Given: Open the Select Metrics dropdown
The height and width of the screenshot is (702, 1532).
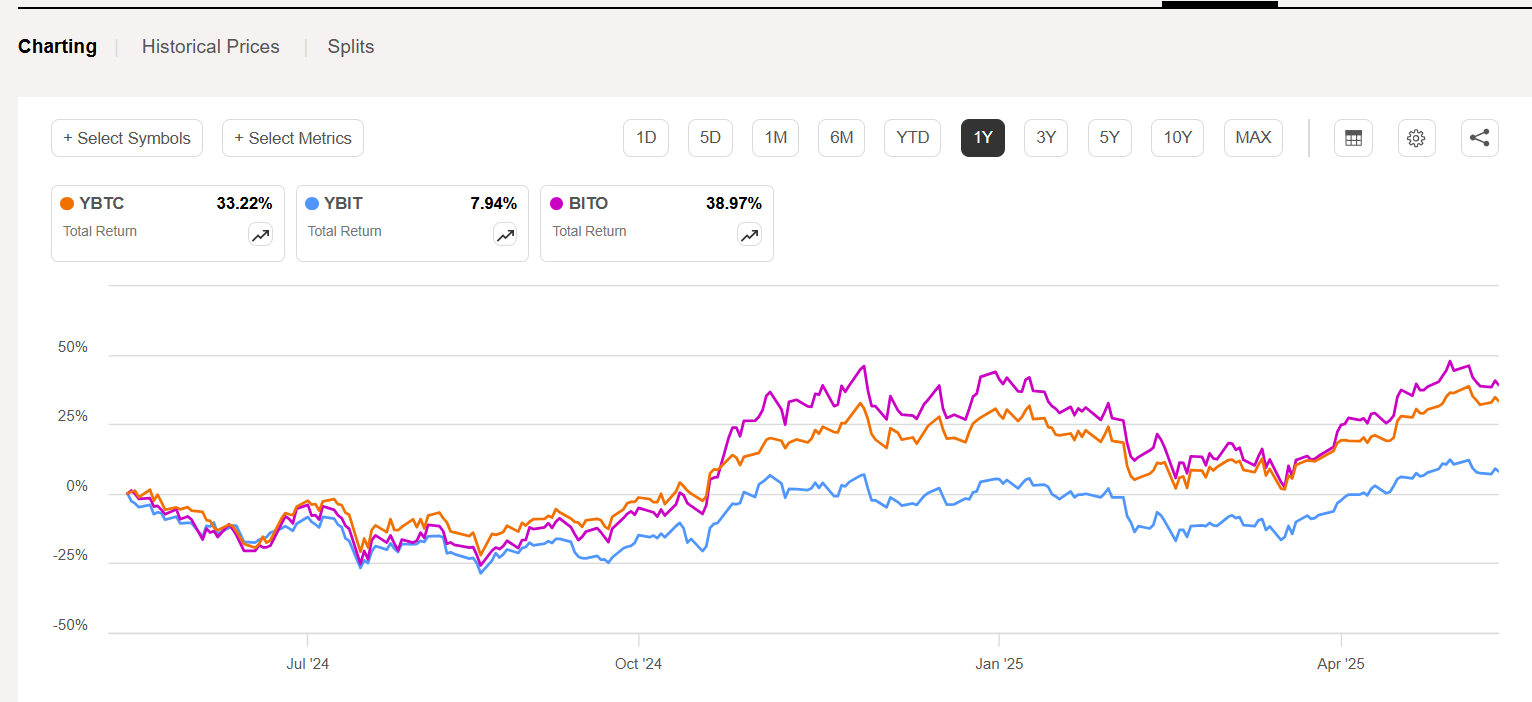Looking at the screenshot, I should pos(293,138).
